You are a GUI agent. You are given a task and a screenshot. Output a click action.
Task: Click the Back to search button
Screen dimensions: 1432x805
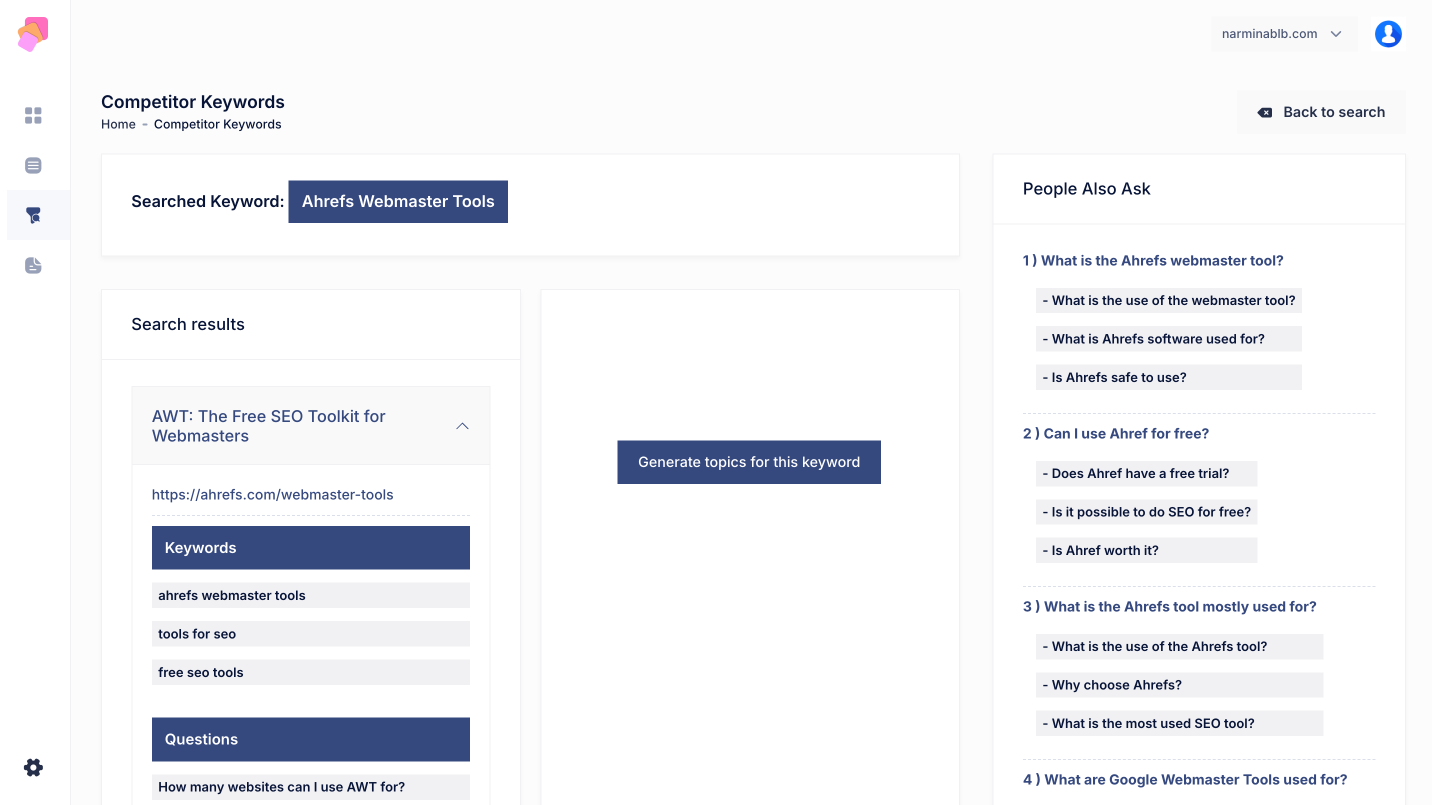(x=1321, y=112)
